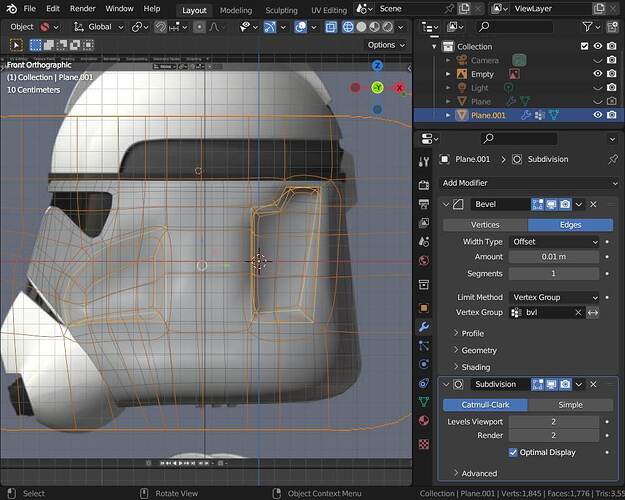Toggle Bevel modifier viewport display

551,205
